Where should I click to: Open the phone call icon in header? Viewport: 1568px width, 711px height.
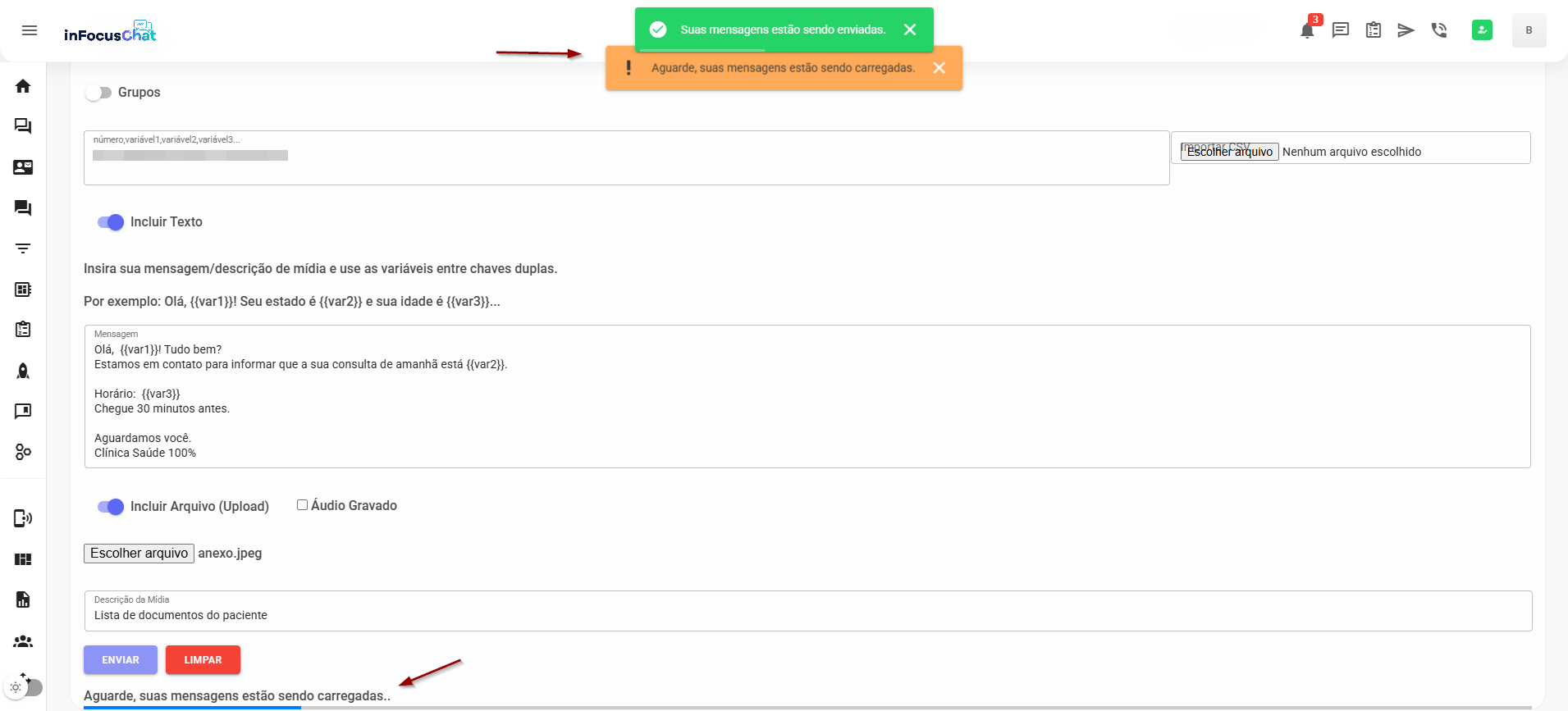pos(1439,30)
